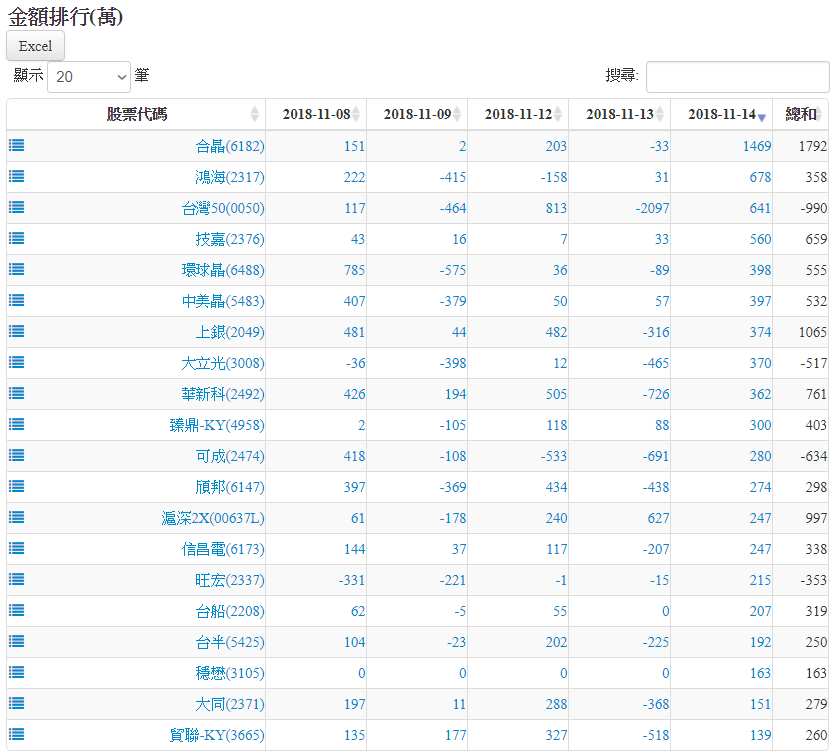
Task: Open the 上銀(2049) stock link
Action: click(x=229, y=332)
